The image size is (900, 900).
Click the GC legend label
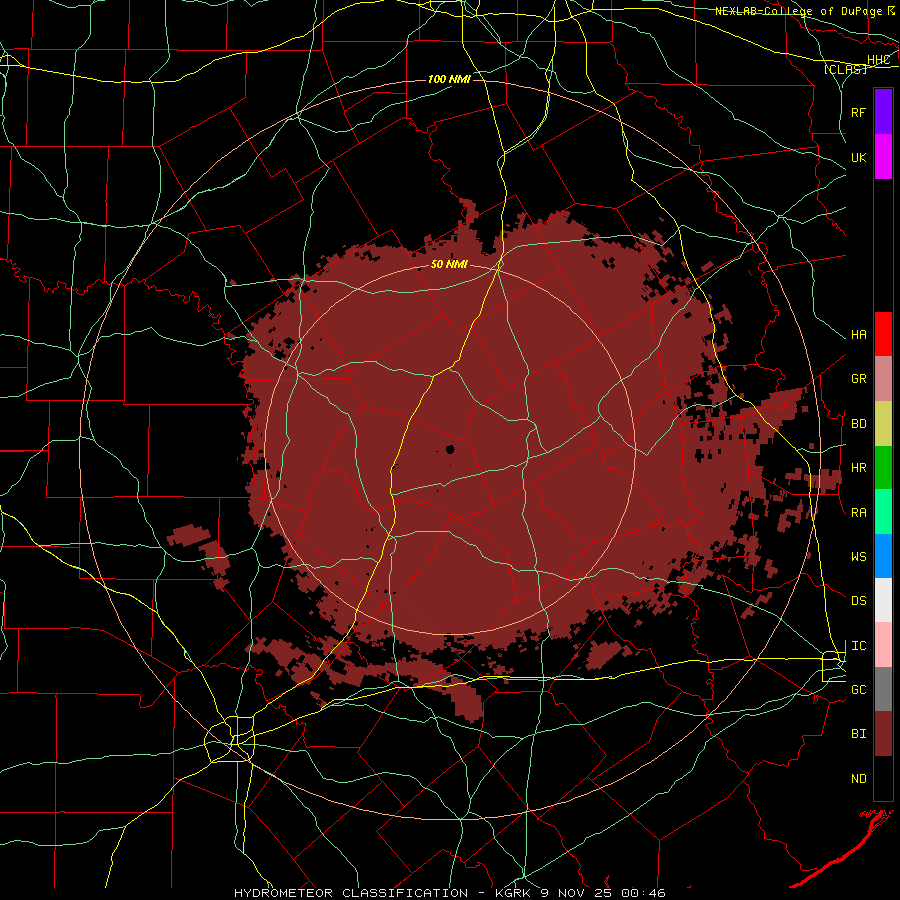tap(859, 690)
